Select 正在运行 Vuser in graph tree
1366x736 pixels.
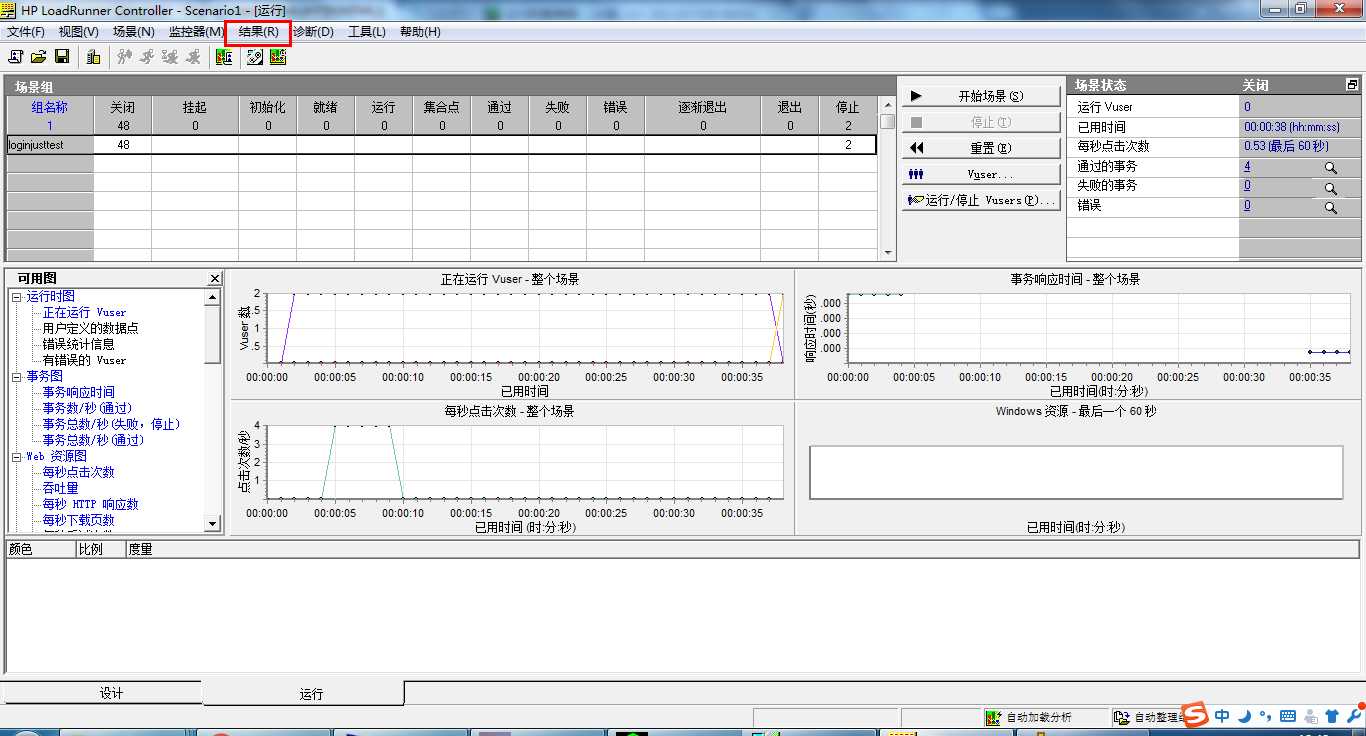pos(84,312)
